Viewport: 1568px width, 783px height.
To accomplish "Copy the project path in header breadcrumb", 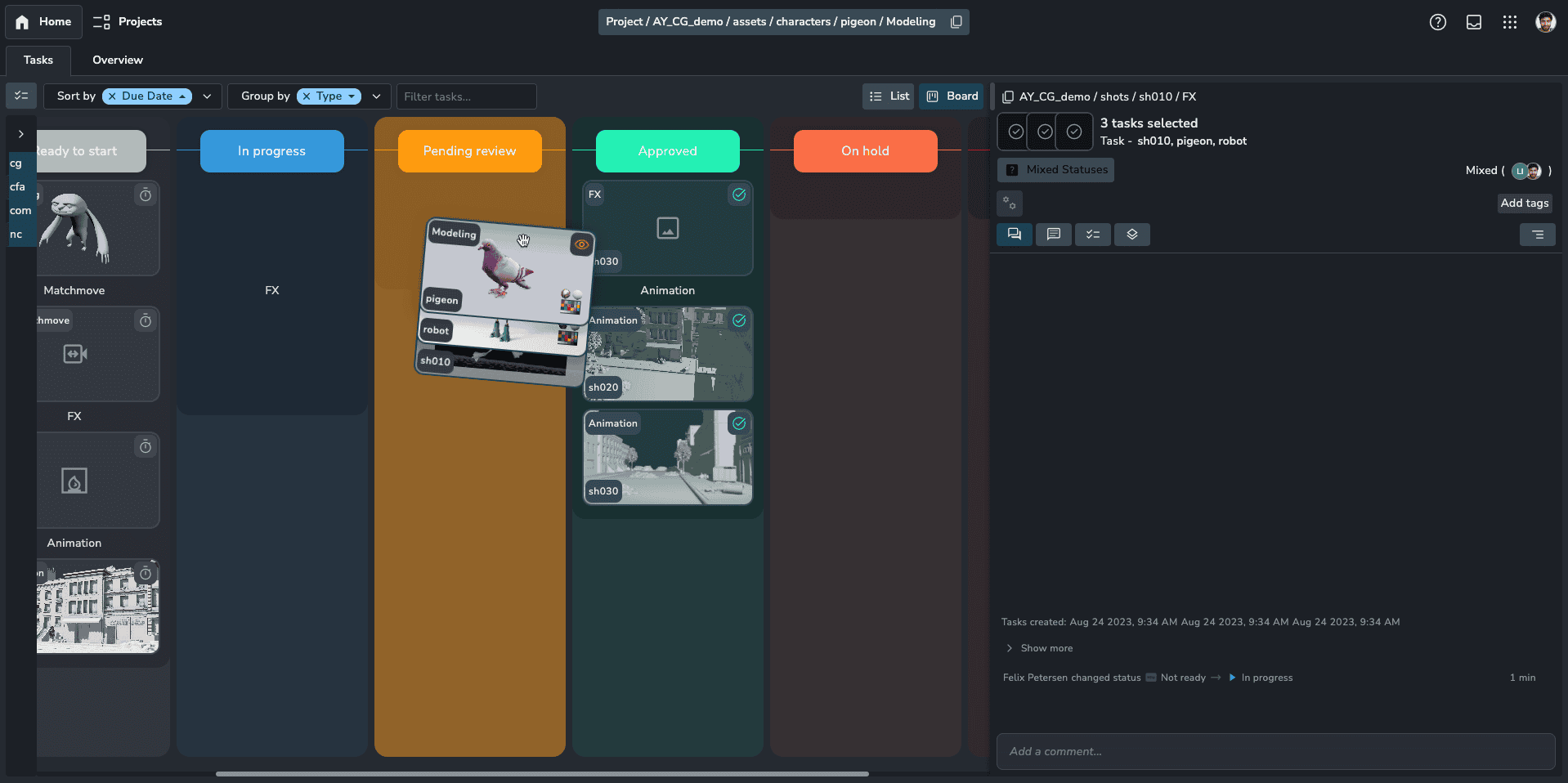I will click(956, 22).
